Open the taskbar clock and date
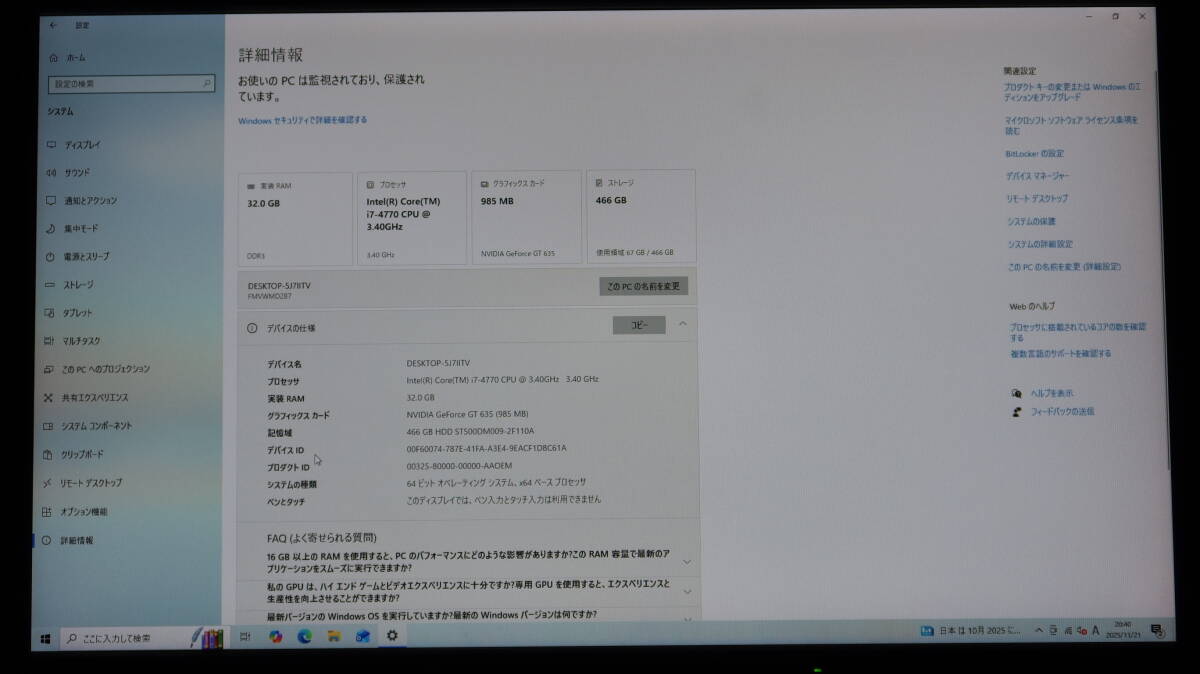Image resolution: width=1200 pixels, height=674 pixels. click(x=1122, y=629)
